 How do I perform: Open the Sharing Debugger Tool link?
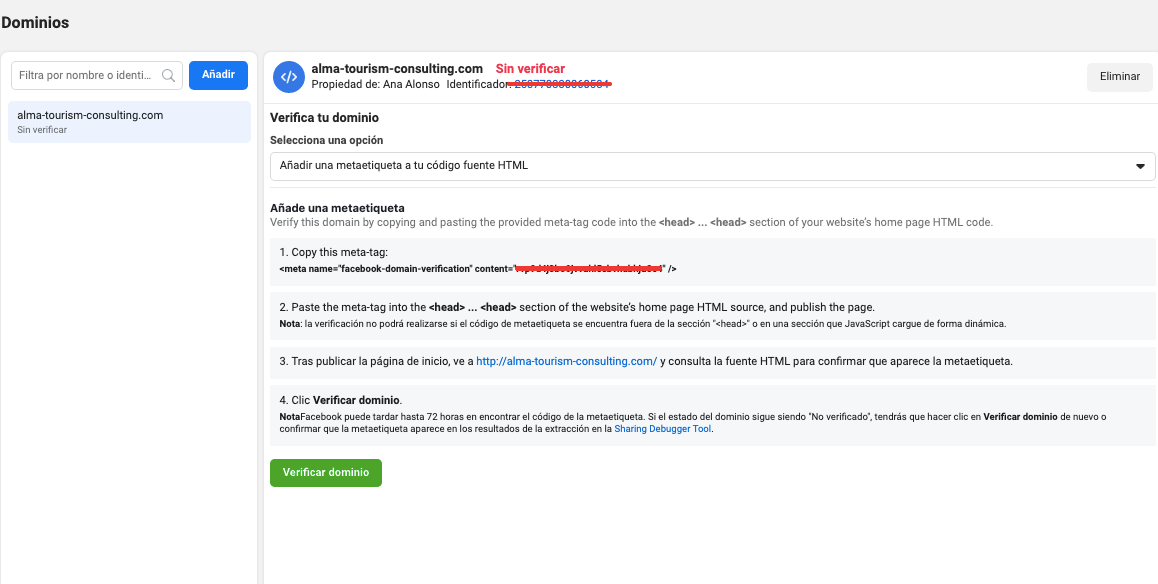[x=663, y=428]
